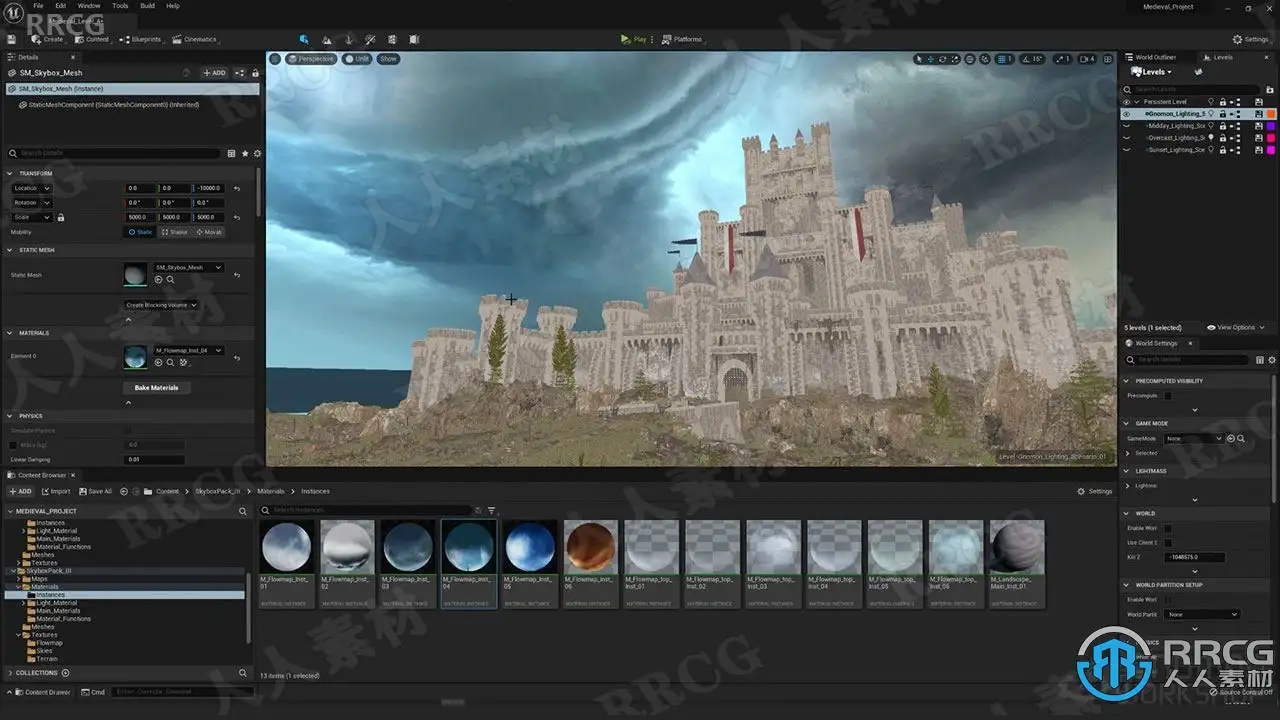Switch to the World Outliner tab
This screenshot has width=1280, height=720.
coord(1154,57)
